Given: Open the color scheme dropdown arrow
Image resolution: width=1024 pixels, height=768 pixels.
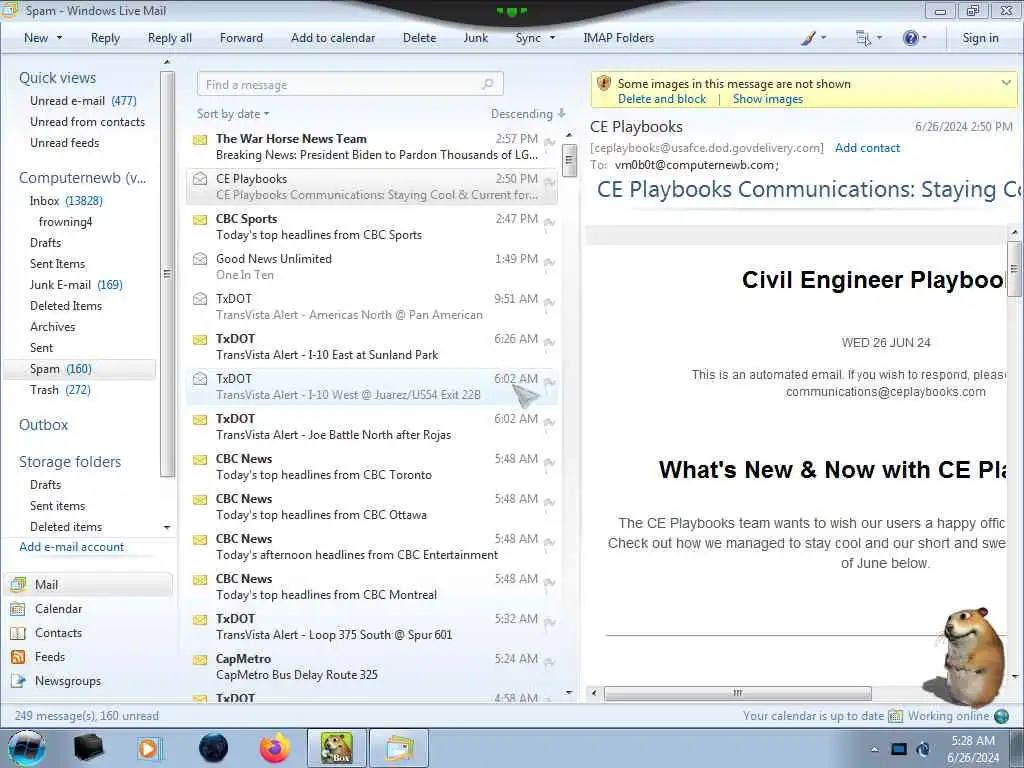Looking at the screenshot, I should [823, 38].
